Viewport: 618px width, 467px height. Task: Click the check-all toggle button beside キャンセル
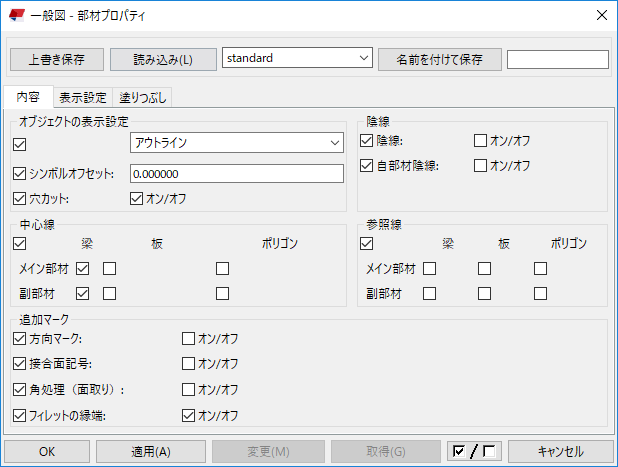tap(475, 451)
